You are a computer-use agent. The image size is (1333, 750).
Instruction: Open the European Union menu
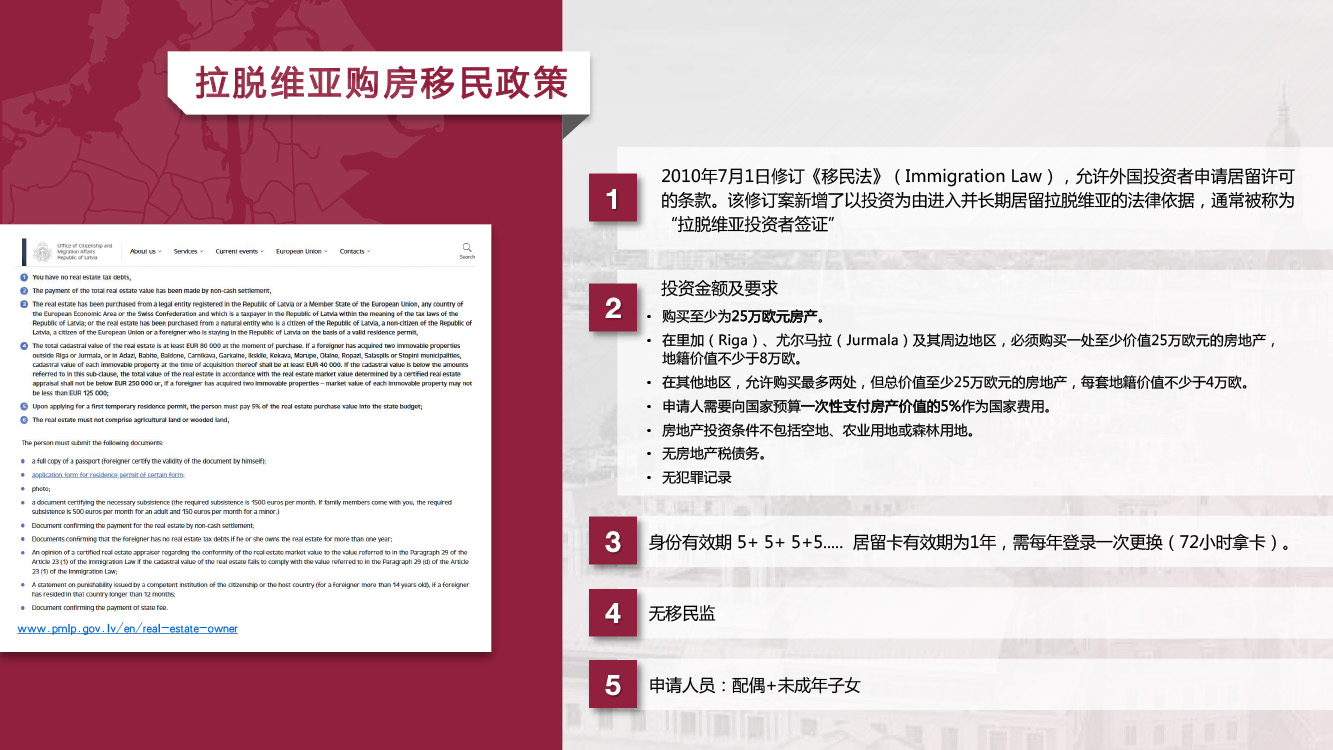point(302,251)
